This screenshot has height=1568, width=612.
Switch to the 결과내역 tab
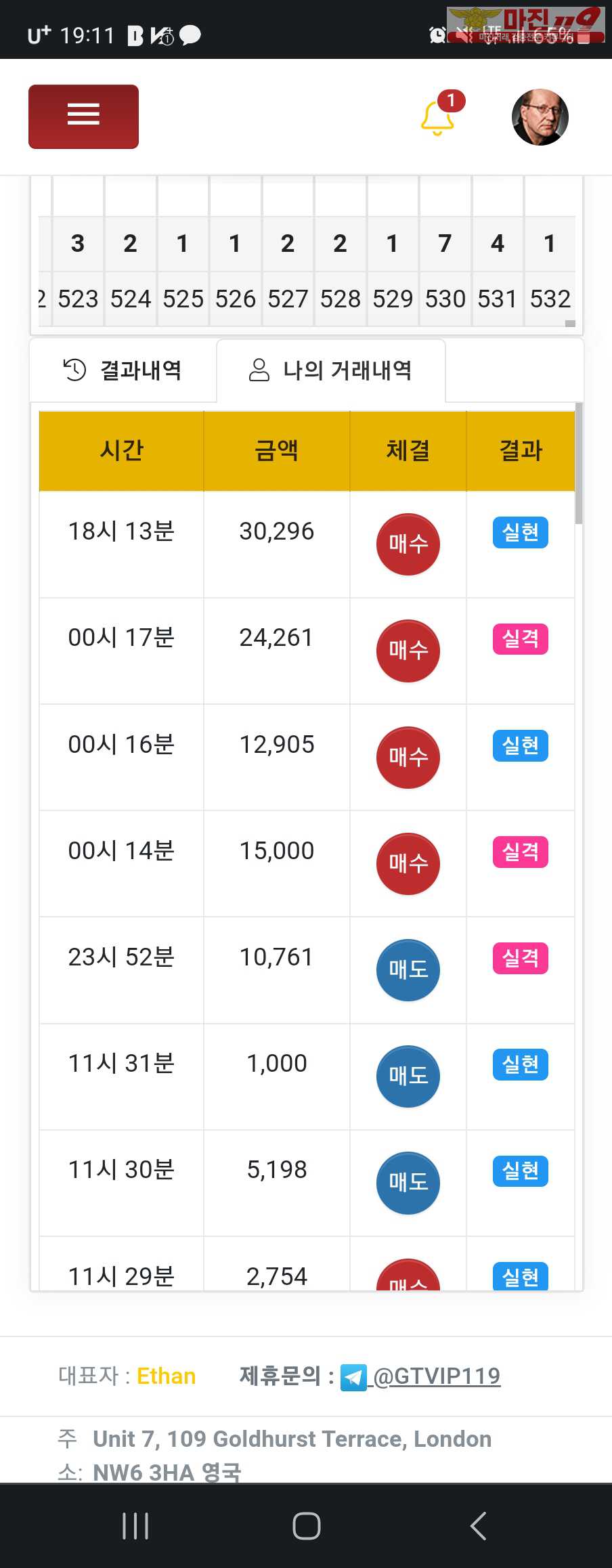tap(123, 370)
